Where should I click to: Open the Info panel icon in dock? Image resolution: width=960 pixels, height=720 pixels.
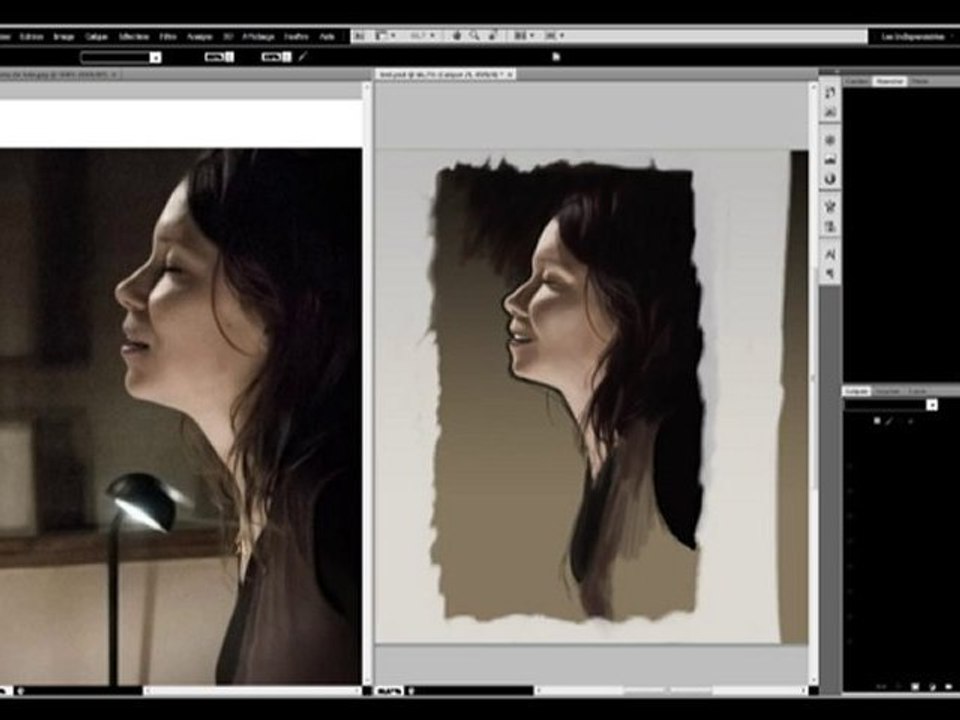click(830, 179)
